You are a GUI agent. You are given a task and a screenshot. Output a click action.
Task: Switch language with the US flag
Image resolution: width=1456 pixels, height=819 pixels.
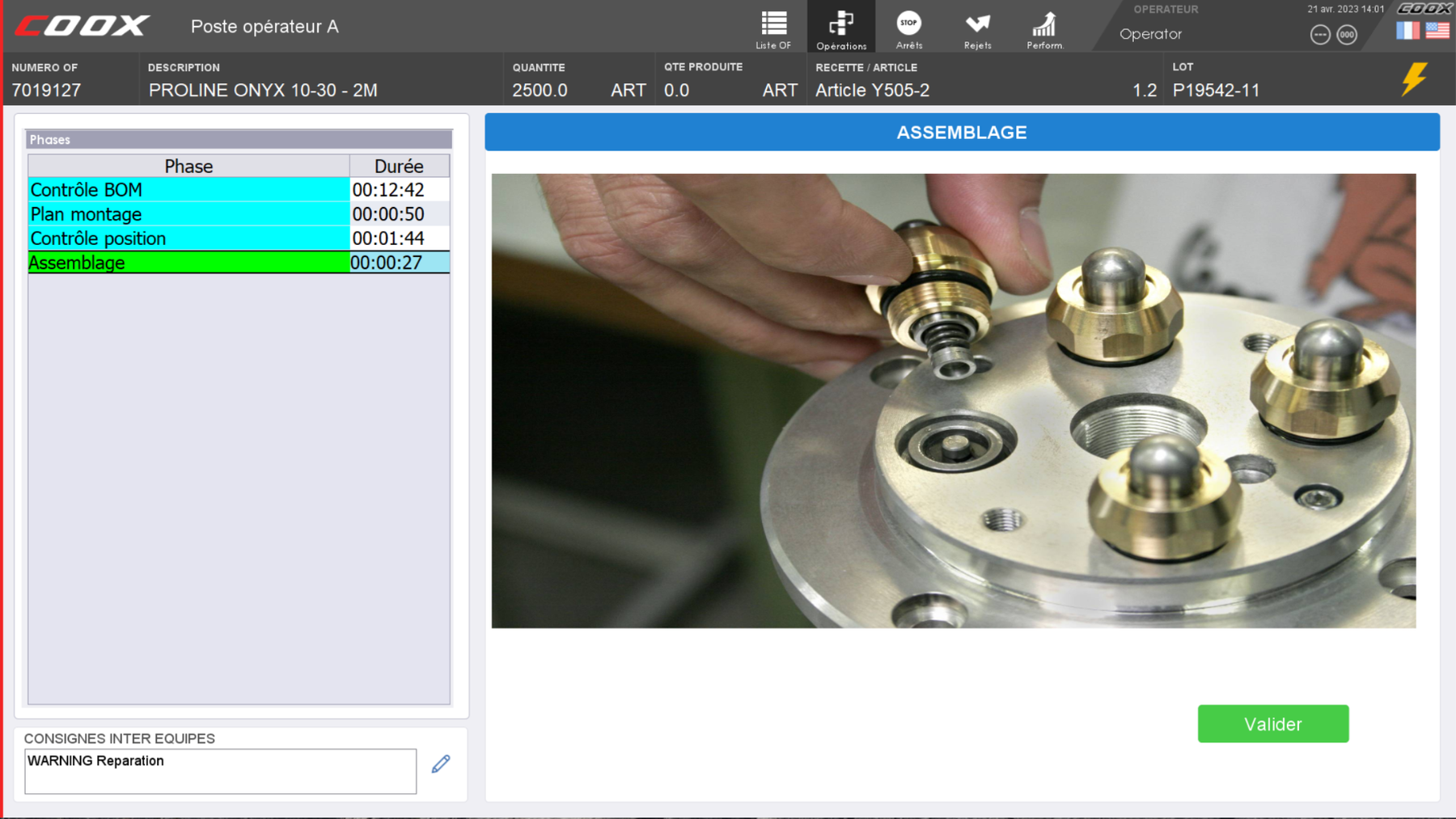pos(1437,31)
